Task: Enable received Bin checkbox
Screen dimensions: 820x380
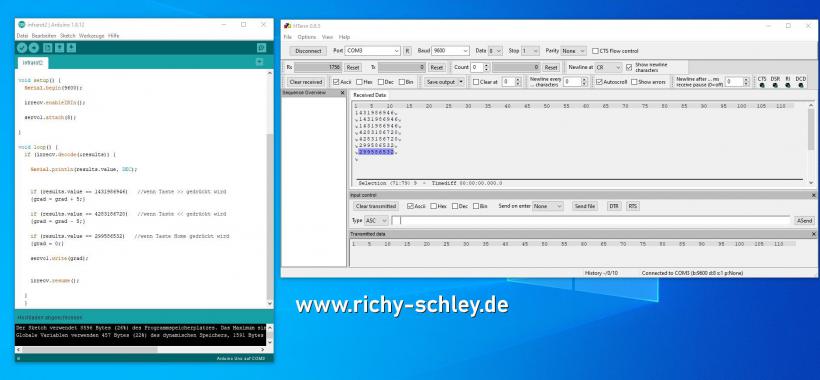Action: (402, 82)
